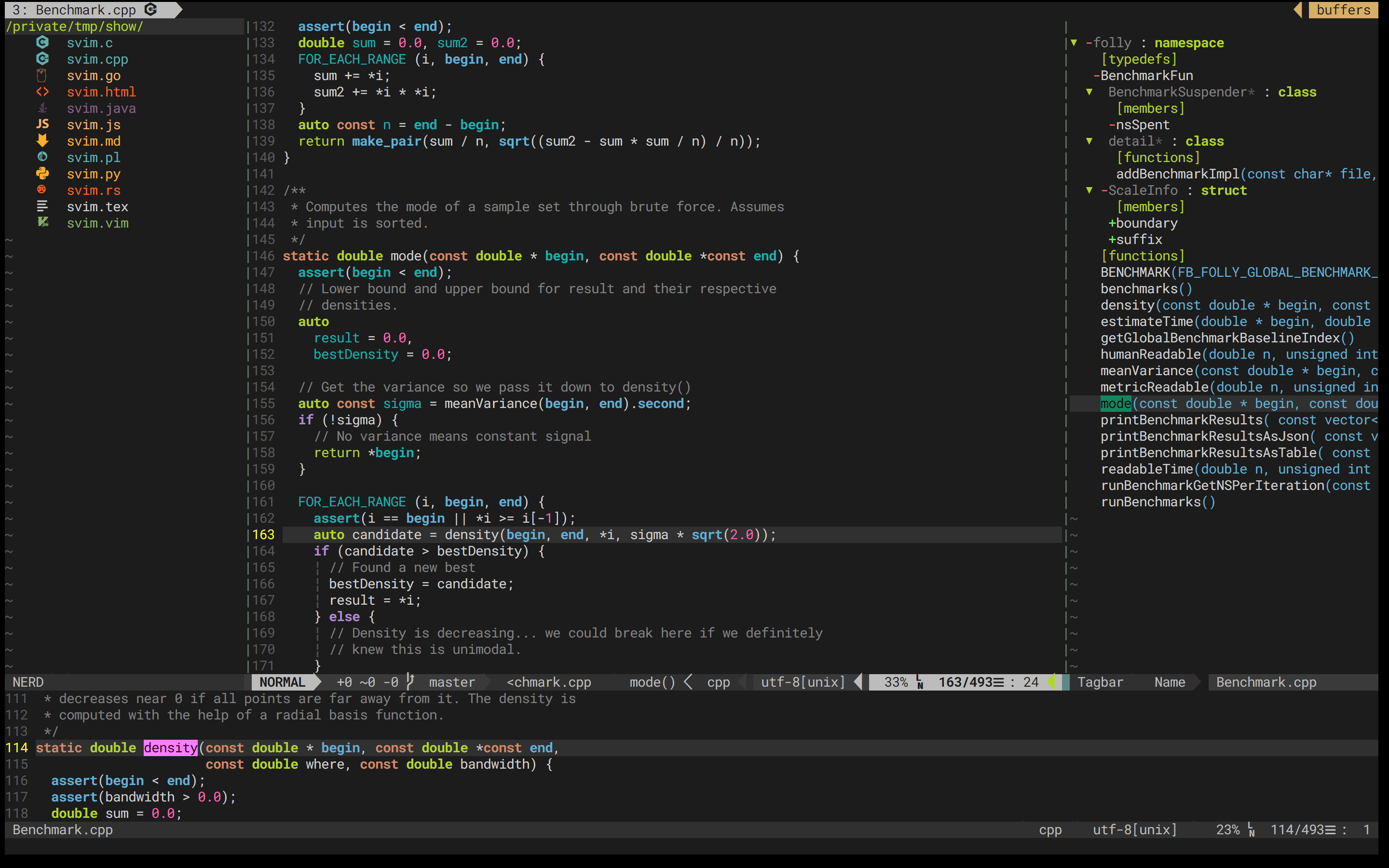Image resolution: width=1389 pixels, height=868 pixels.
Task: Collapse the detail class node
Action: pyautogui.click(x=1089, y=141)
